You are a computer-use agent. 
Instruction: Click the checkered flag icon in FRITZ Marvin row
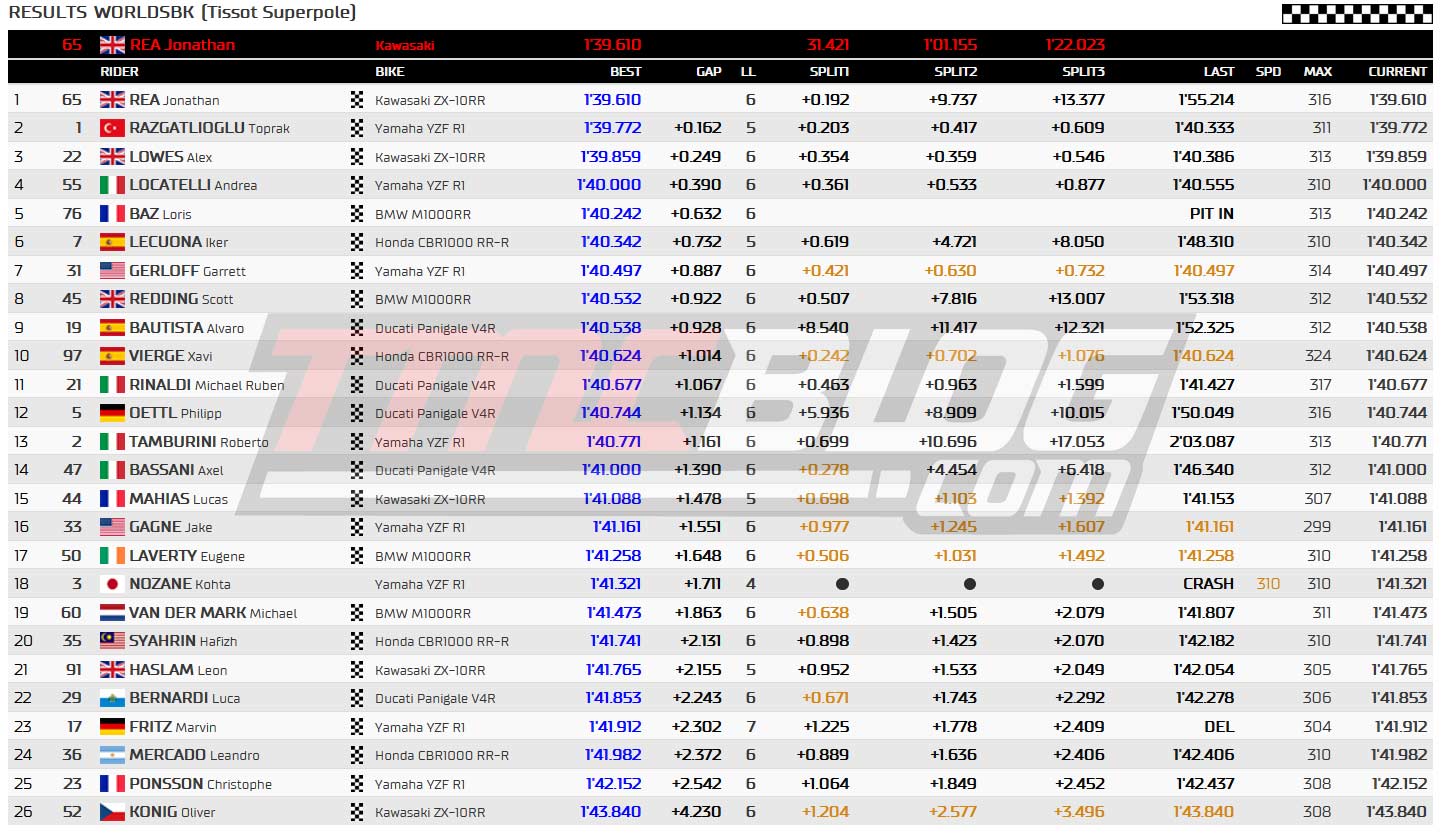pyautogui.click(x=357, y=727)
